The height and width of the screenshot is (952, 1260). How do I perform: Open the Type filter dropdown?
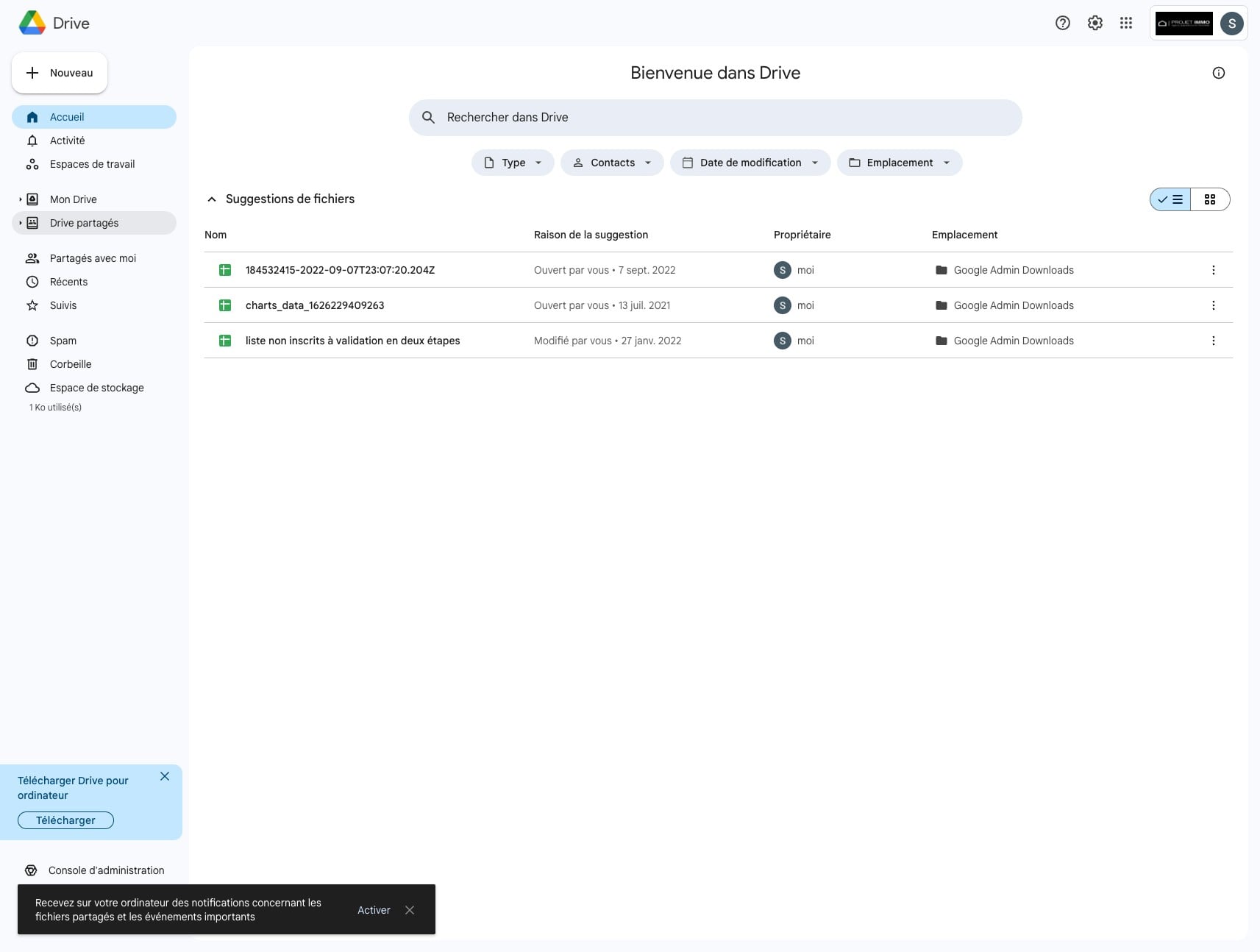pyautogui.click(x=513, y=163)
